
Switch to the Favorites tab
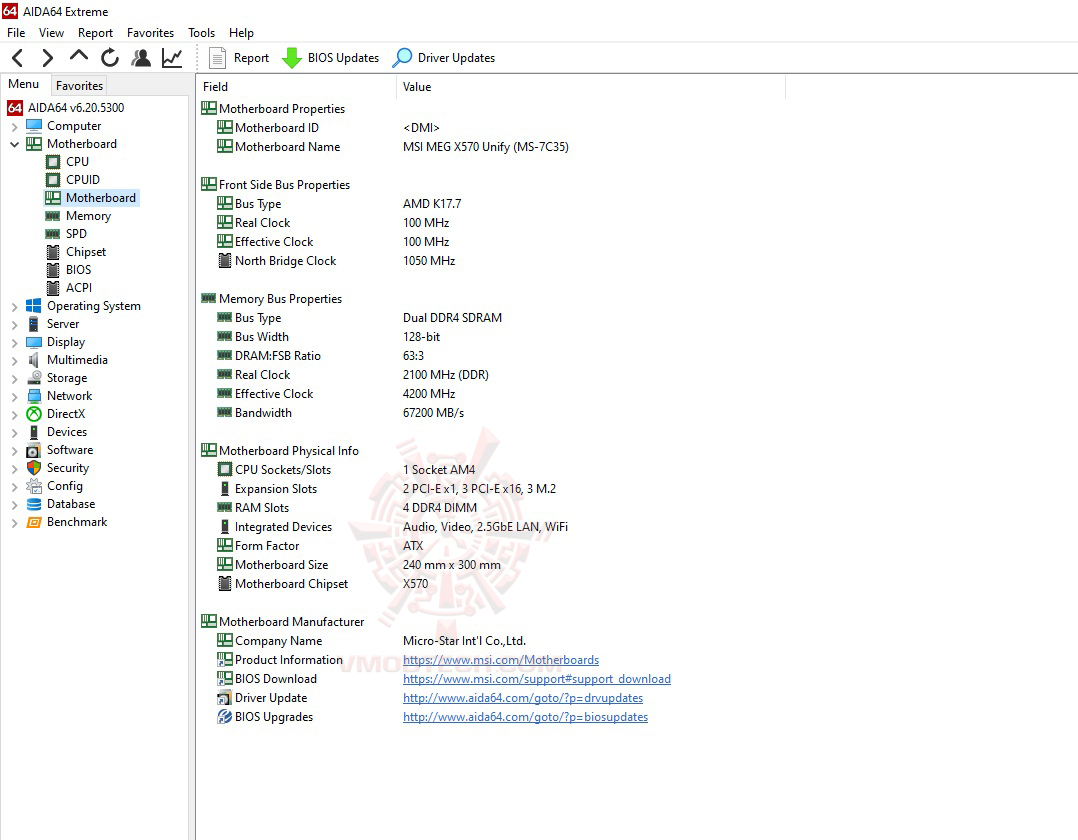[79, 85]
